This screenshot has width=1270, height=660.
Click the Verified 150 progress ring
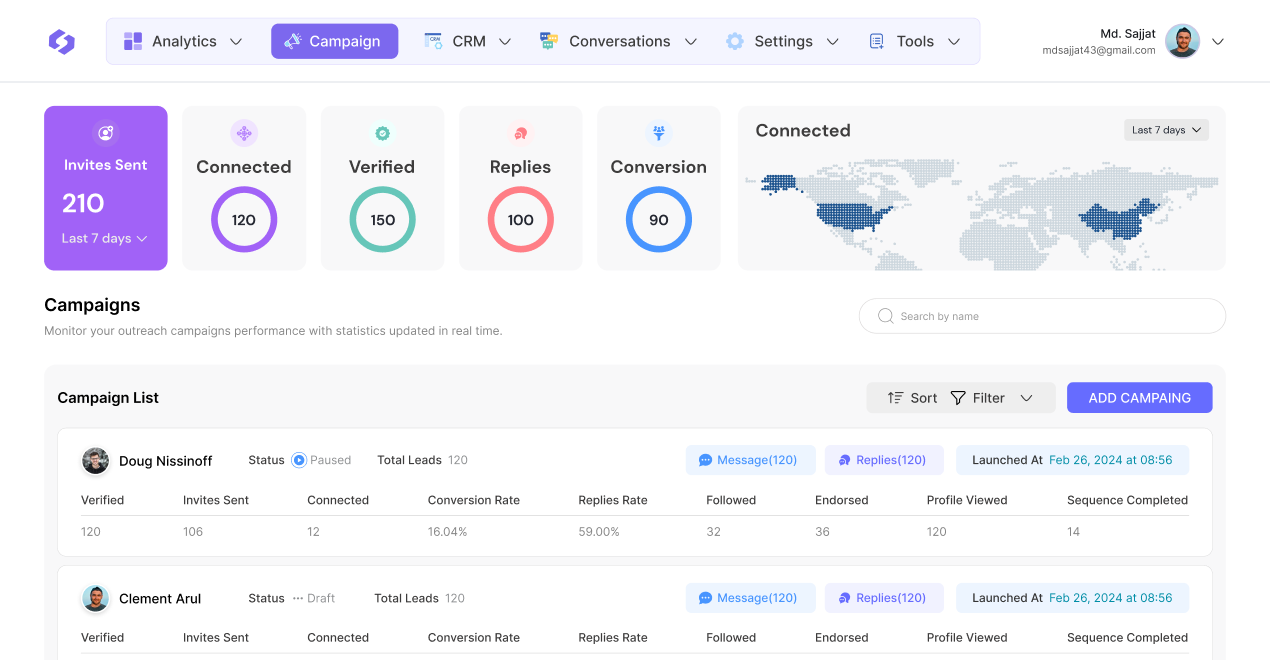[x=382, y=220]
